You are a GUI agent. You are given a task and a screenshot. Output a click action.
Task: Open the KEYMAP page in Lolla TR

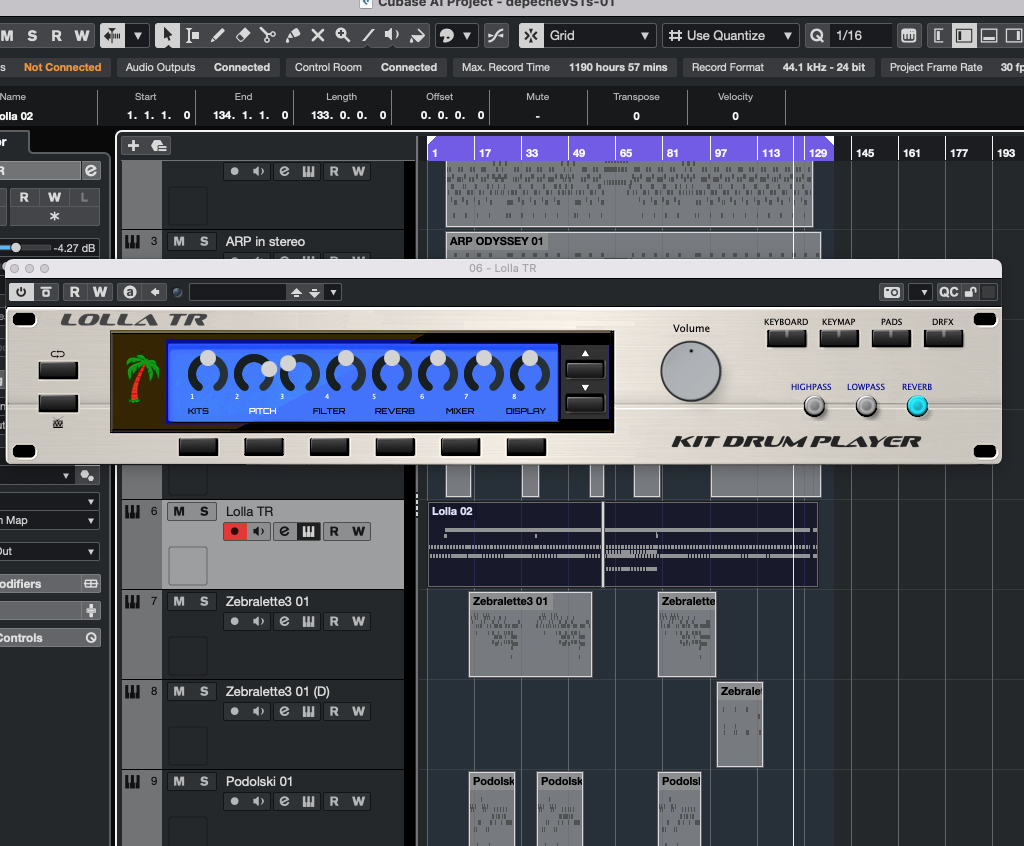[x=839, y=338]
